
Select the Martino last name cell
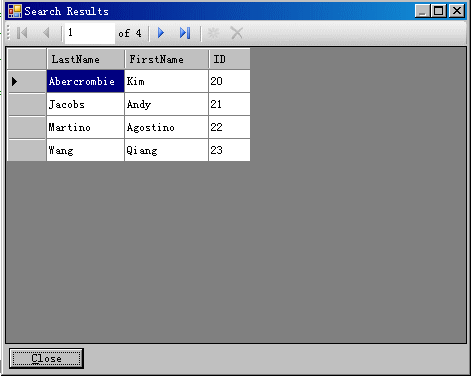coord(86,127)
